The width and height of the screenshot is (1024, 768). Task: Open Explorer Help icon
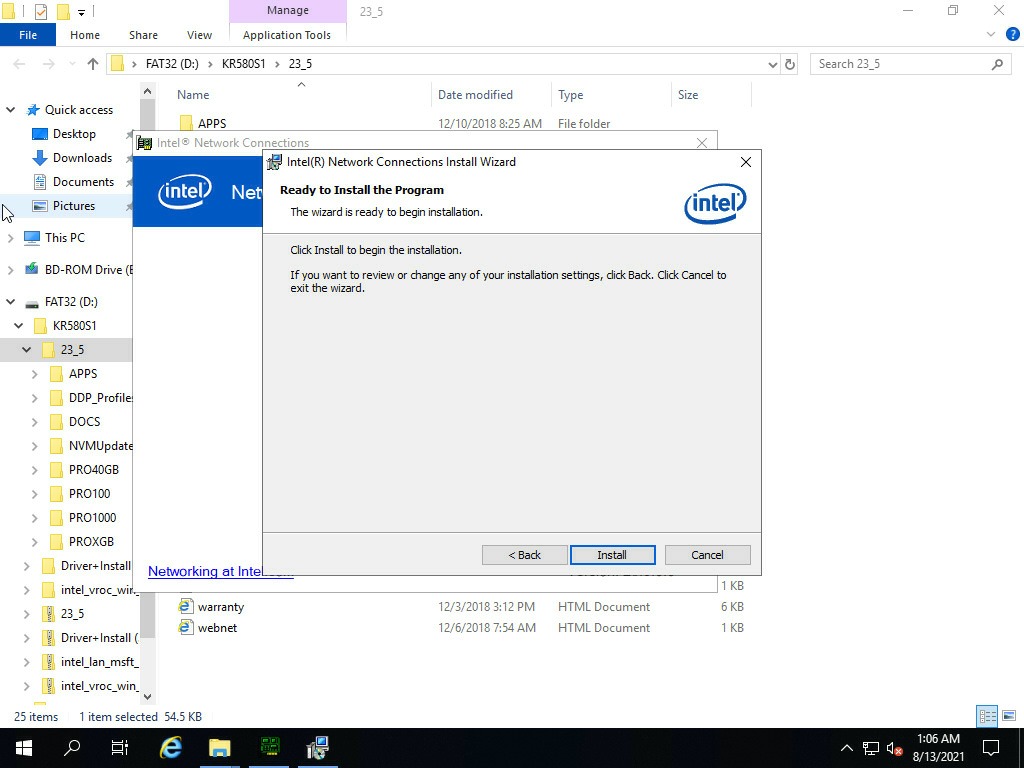1012,35
